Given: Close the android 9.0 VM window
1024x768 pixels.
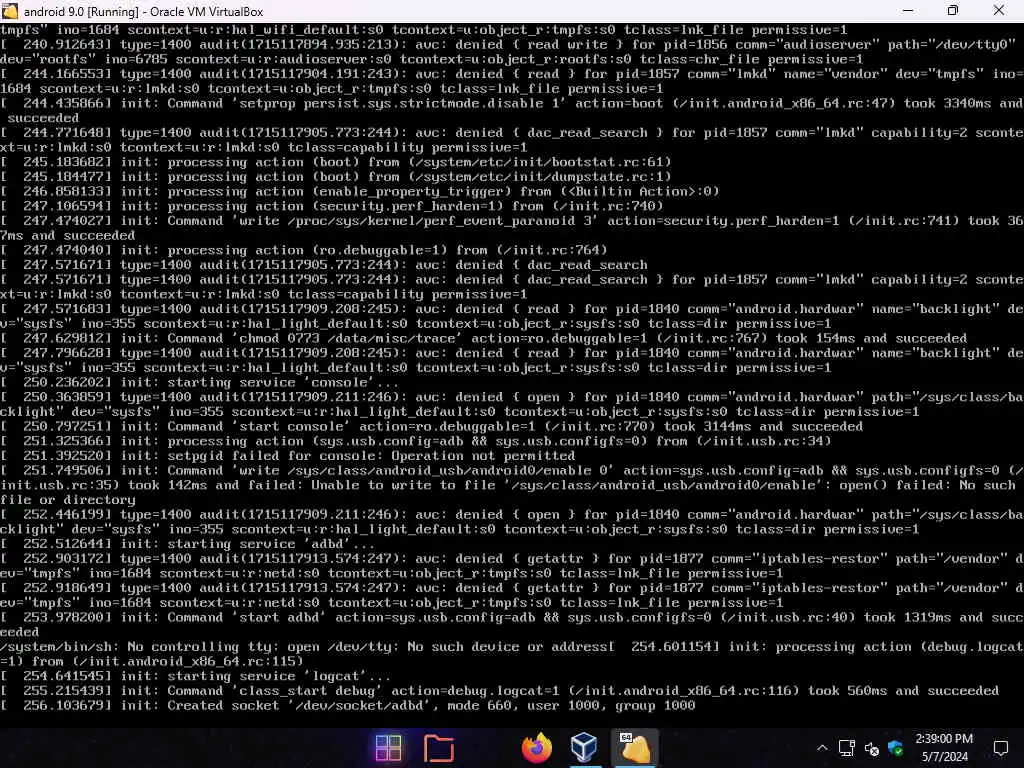Looking at the screenshot, I should tap(999, 11).
